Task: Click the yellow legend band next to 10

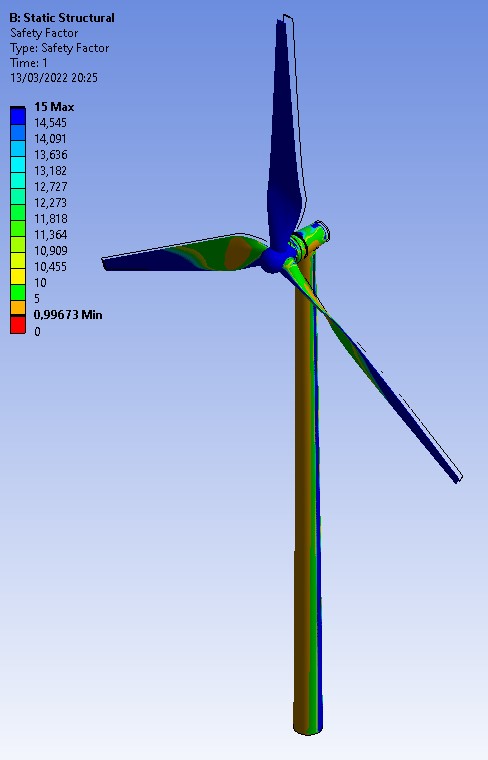Action: [18, 276]
